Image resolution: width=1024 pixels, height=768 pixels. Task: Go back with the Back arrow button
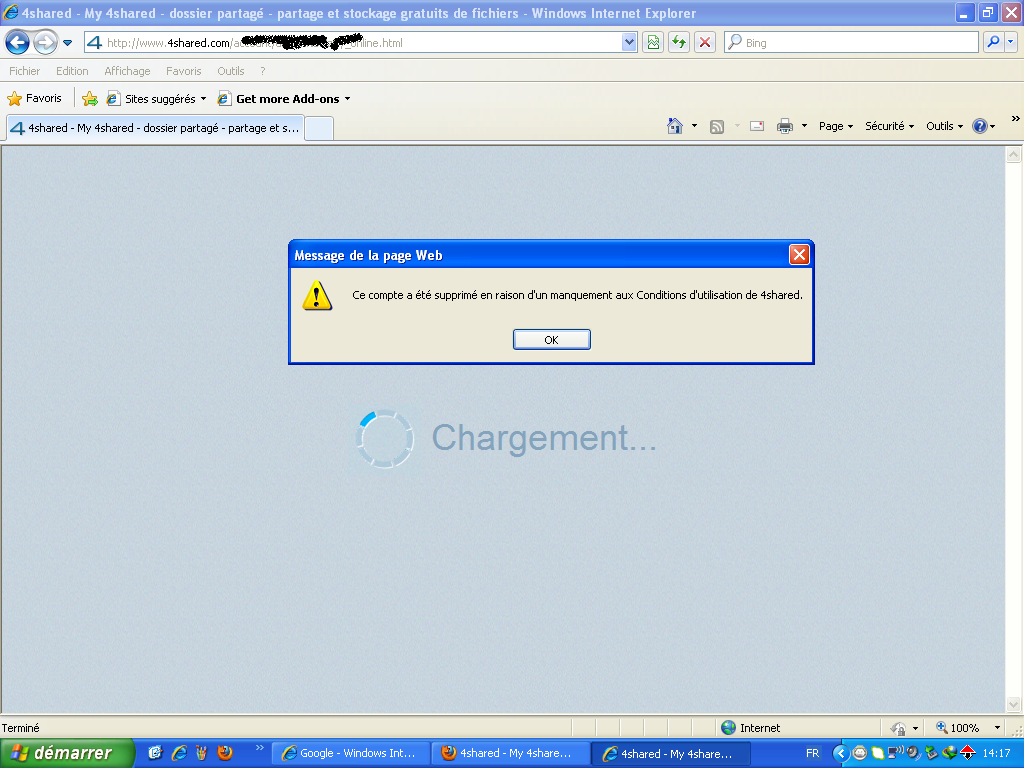[x=18, y=43]
